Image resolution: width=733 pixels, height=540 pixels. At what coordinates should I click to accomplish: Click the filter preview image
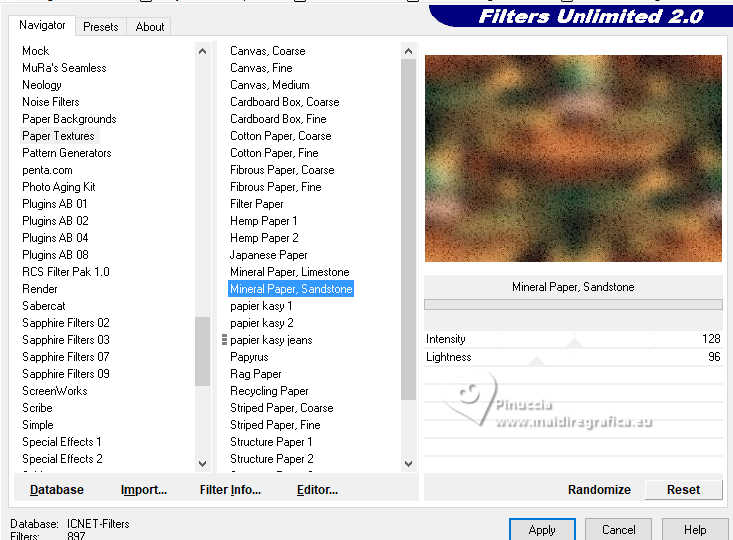573,158
